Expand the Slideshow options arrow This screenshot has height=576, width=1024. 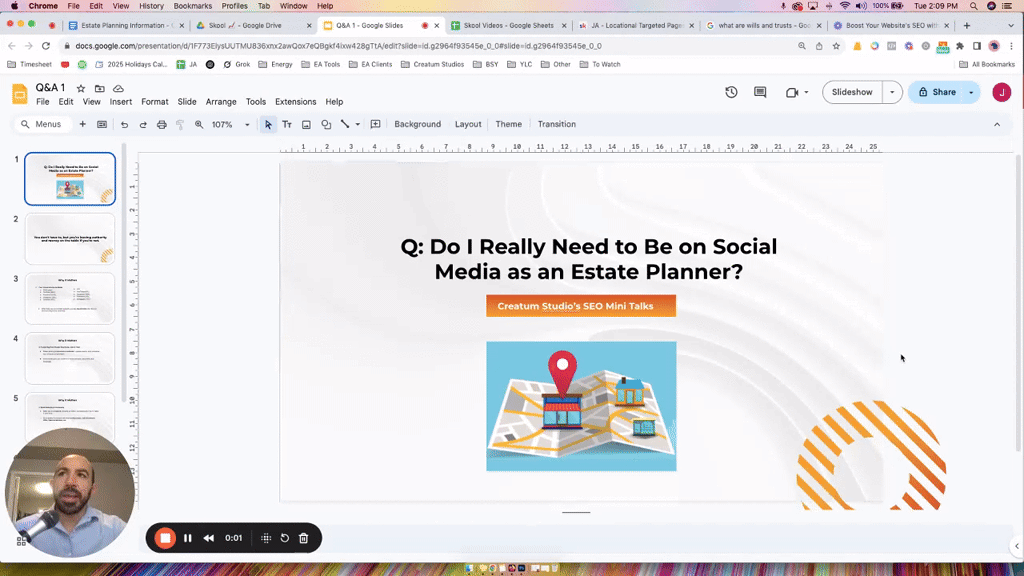pyautogui.click(x=892, y=92)
